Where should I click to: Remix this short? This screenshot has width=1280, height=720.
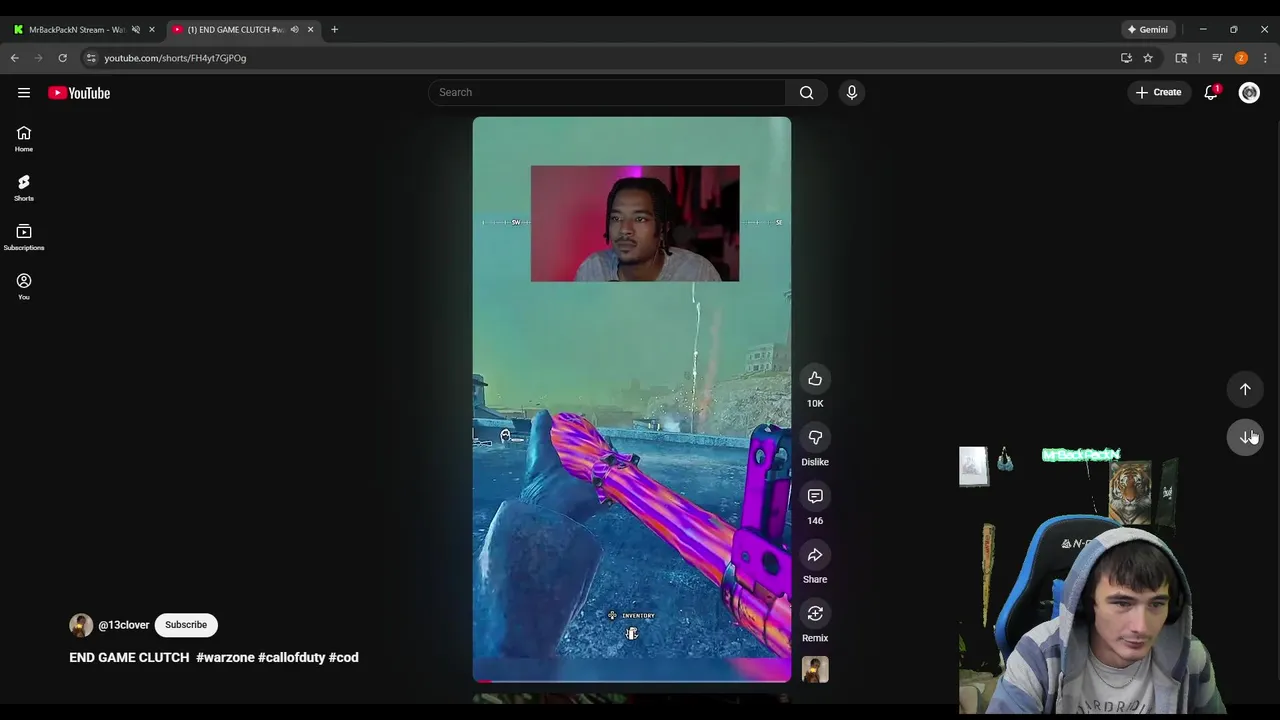pyautogui.click(x=815, y=614)
